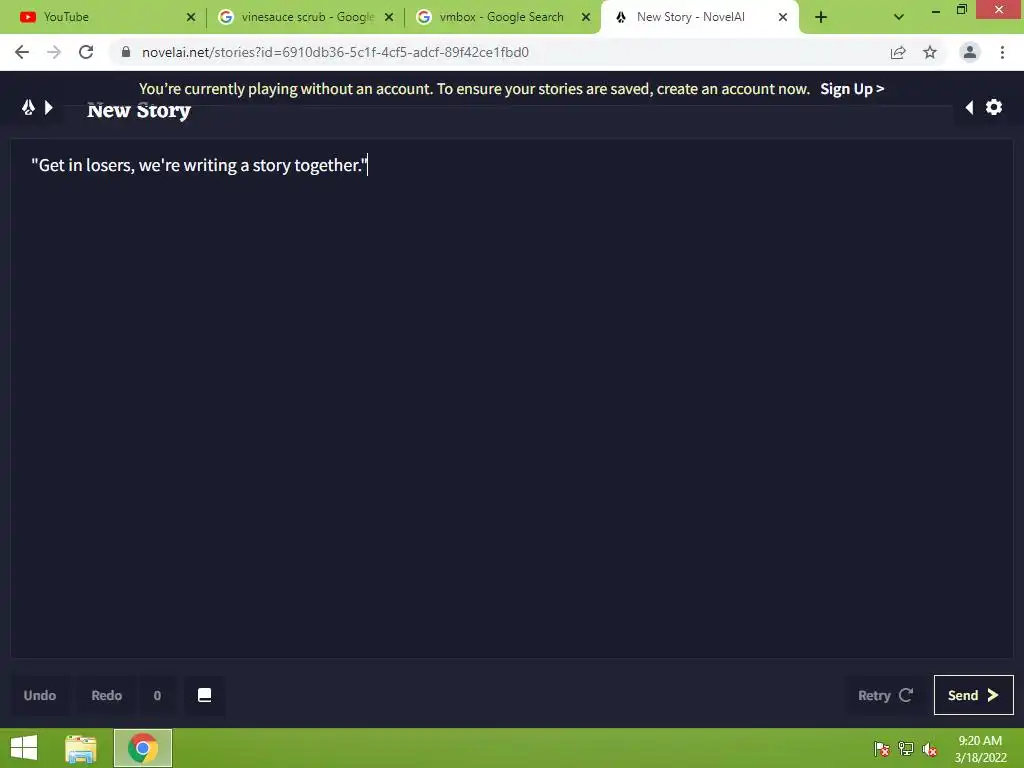Click the Chrome taskbar icon
Viewport: 1024px width, 768px height.
click(143, 748)
